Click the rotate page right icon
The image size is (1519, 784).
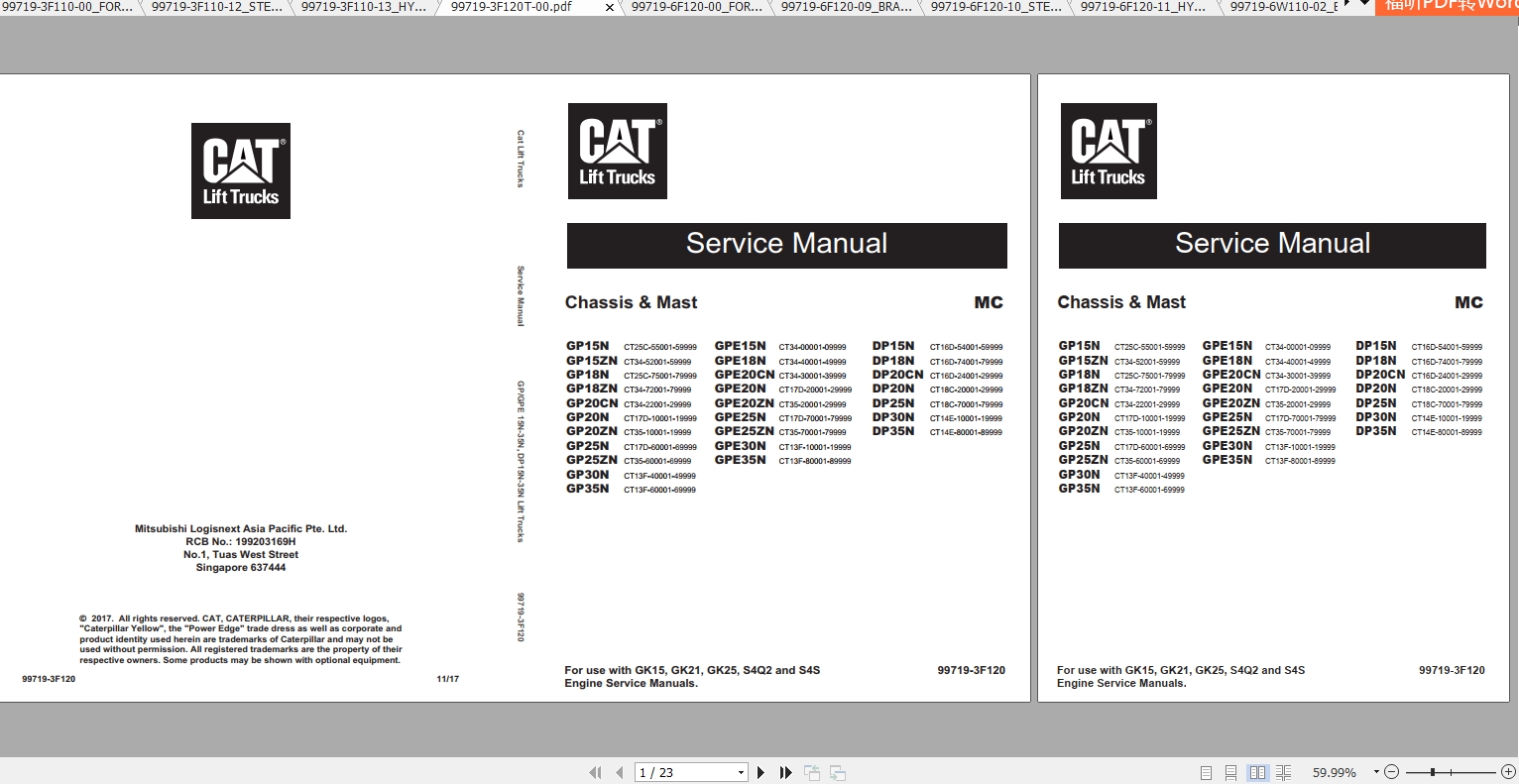tap(839, 771)
